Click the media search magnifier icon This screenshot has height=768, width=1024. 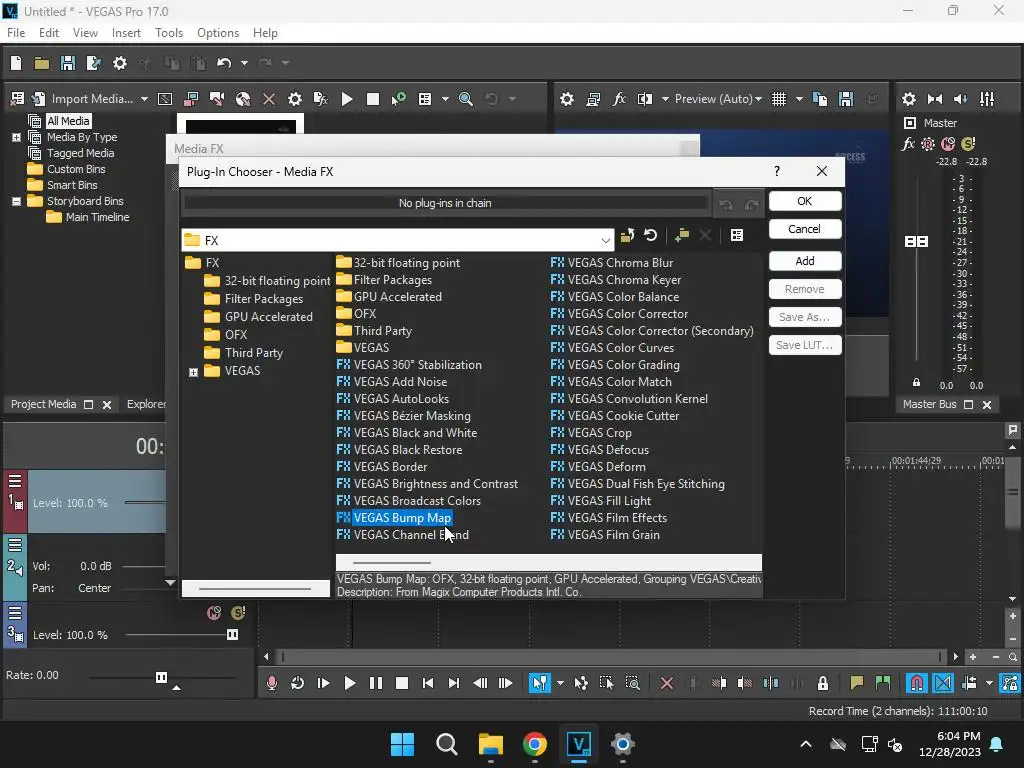coord(466,99)
